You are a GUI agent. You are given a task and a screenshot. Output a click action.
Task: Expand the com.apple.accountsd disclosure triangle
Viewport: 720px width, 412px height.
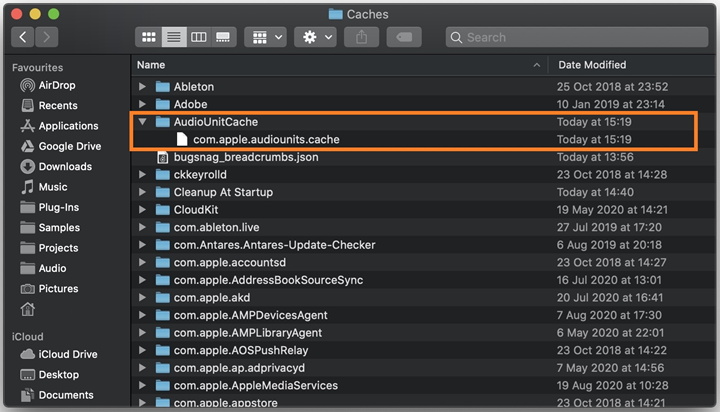point(142,262)
